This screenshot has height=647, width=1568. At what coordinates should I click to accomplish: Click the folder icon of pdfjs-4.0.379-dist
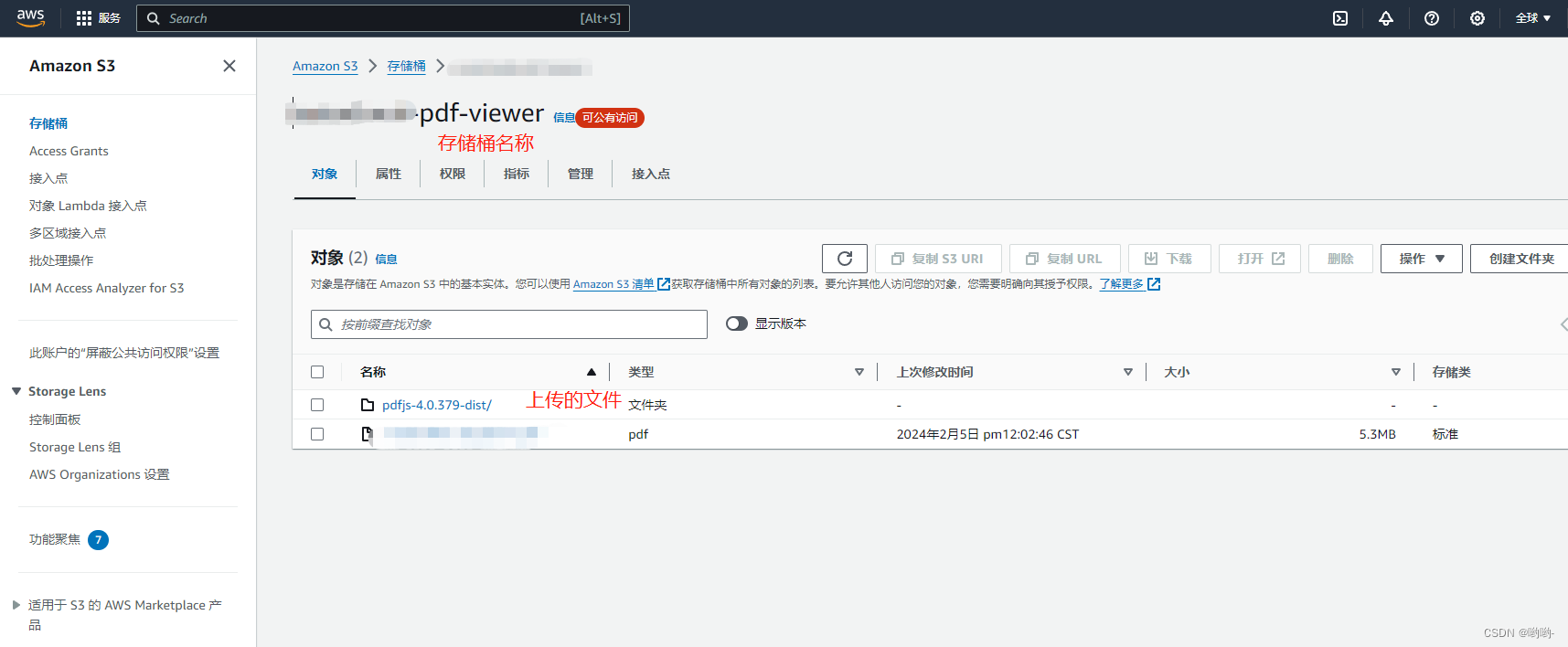pyautogui.click(x=368, y=405)
